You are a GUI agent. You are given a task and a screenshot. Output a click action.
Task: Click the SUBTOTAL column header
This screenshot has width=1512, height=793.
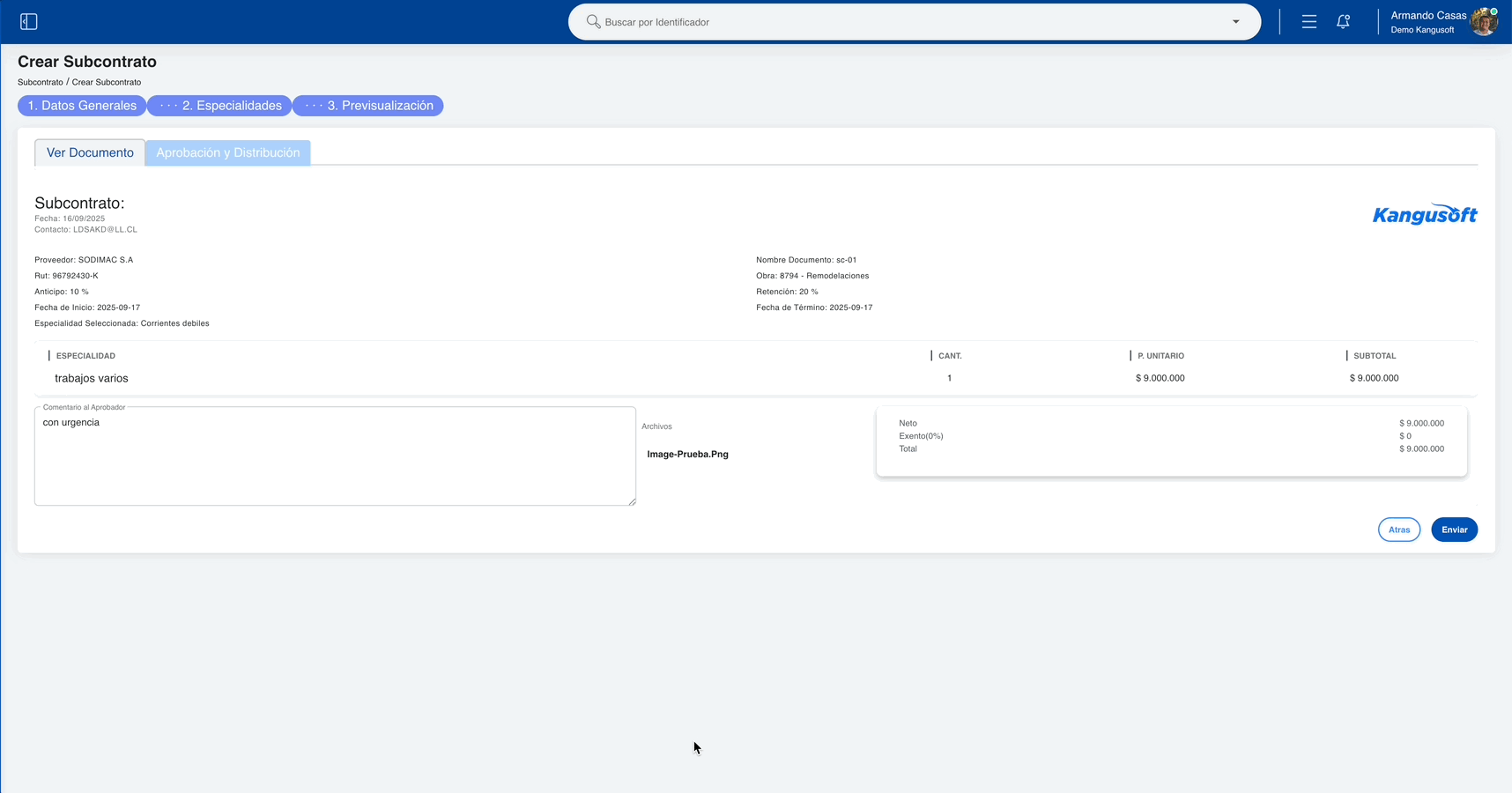tap(1375, 356)
